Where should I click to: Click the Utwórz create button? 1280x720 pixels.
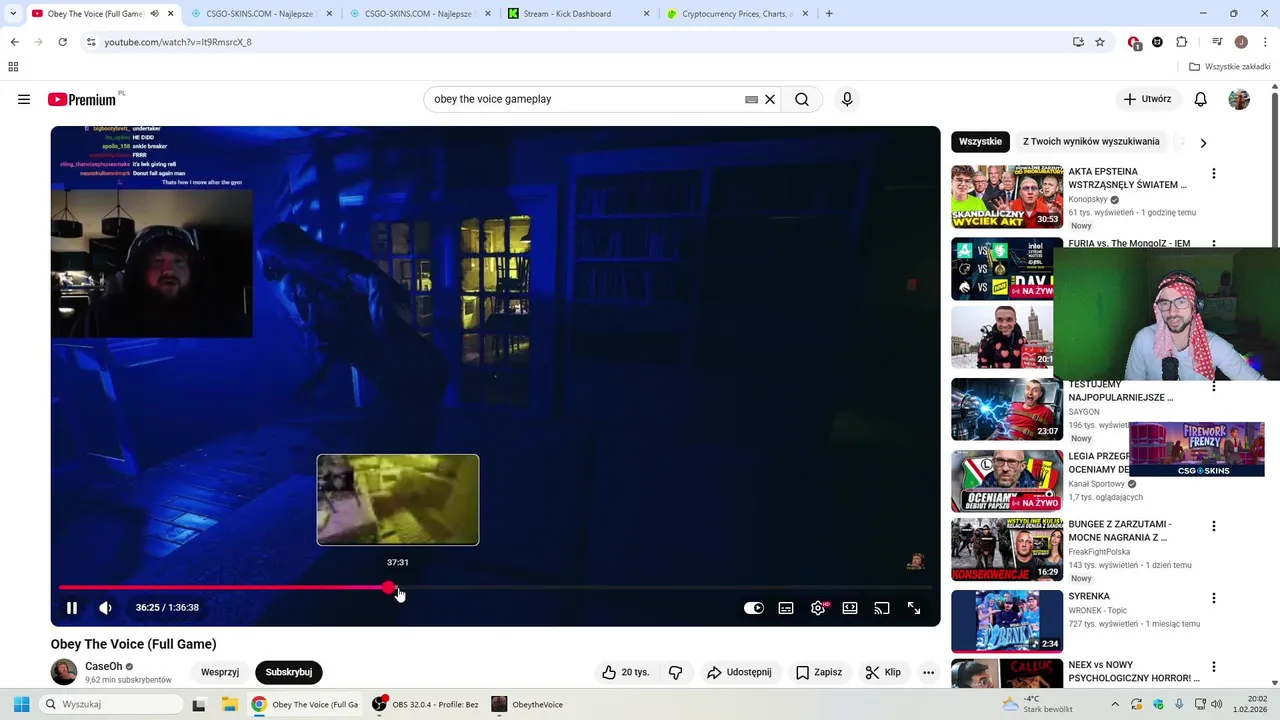1147,99
